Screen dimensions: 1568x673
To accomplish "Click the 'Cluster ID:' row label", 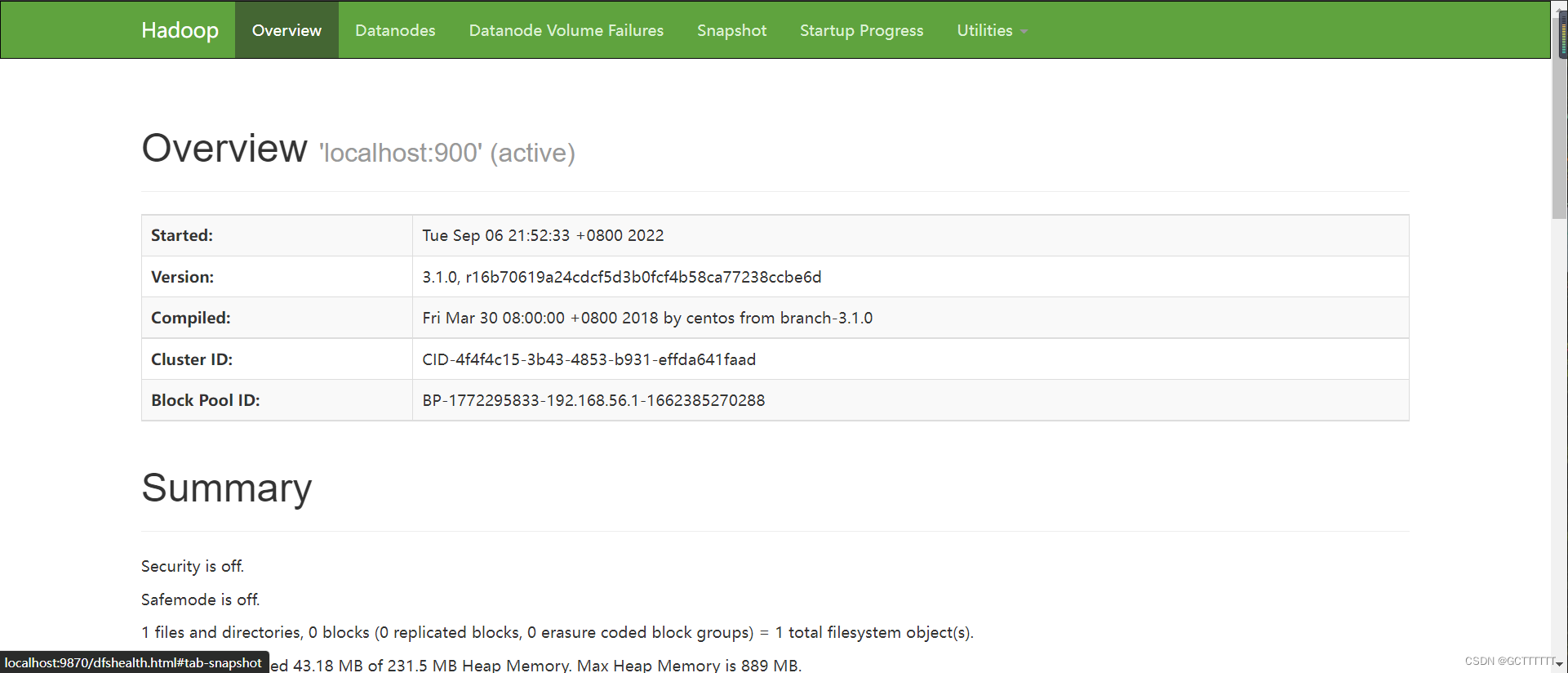I will click(192, 359).
